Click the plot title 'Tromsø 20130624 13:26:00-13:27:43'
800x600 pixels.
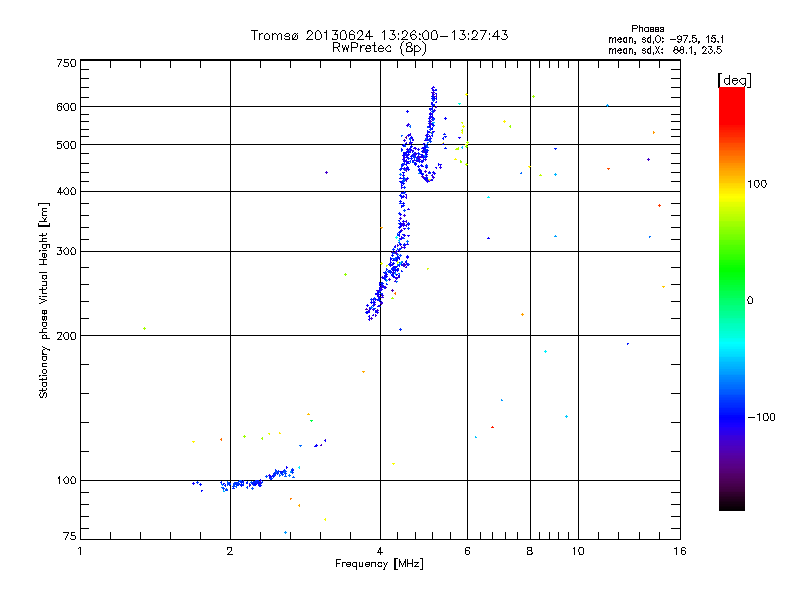click(379, 35)
